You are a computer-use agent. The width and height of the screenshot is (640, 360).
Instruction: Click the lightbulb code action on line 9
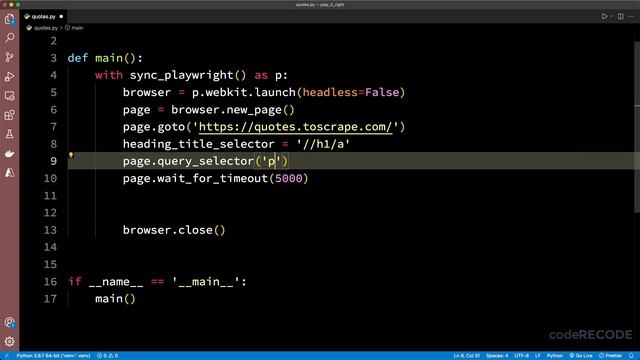pyautogui.click(x=71, y=155)
